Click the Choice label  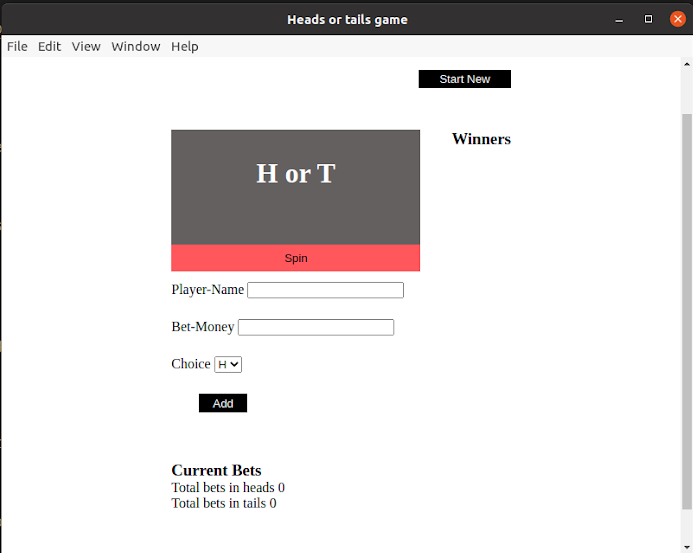click(191, 364)
